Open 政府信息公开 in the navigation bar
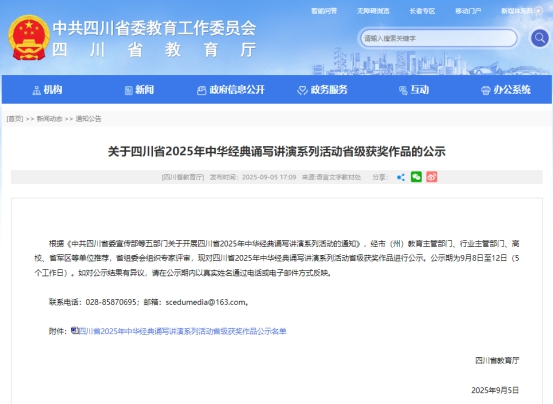The width and height of the screenshot is (553, 404). click(x=231, y=90)
